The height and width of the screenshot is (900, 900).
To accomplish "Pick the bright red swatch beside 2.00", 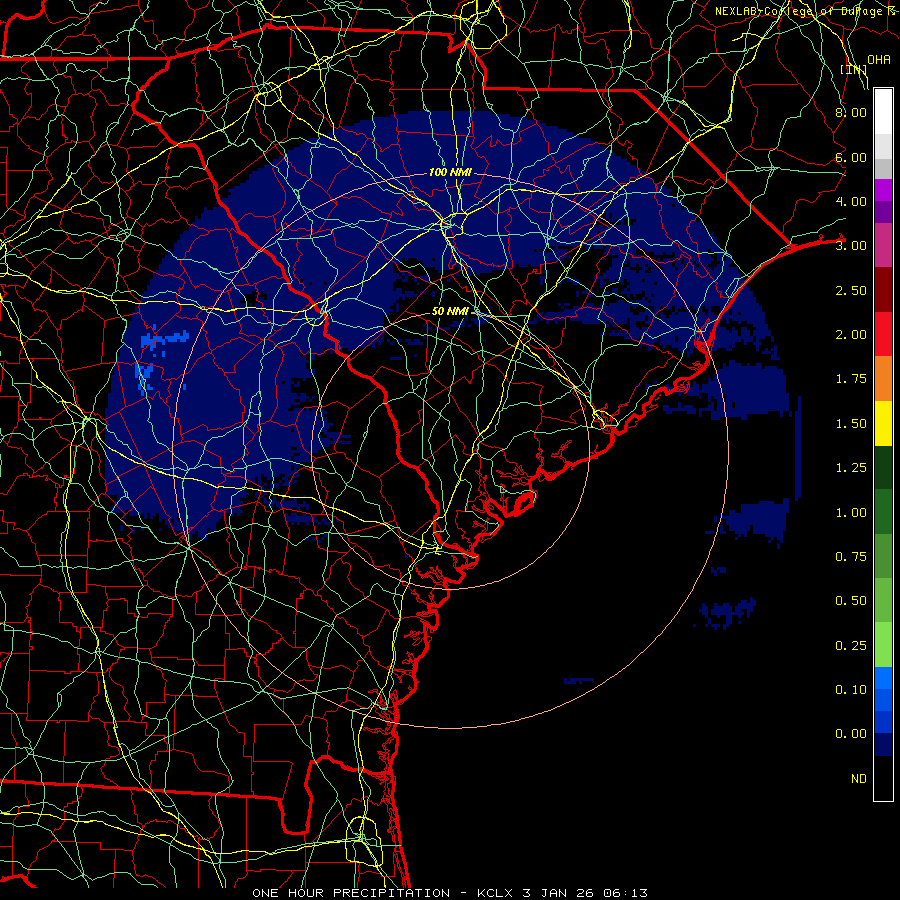I will 883,334.
